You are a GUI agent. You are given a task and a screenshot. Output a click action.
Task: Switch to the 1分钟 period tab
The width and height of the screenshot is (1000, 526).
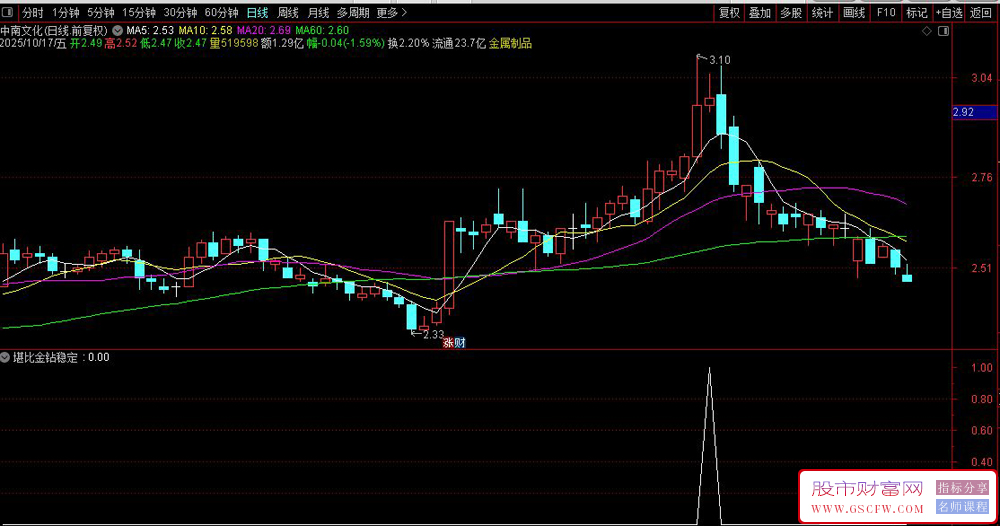click(66, 13)
